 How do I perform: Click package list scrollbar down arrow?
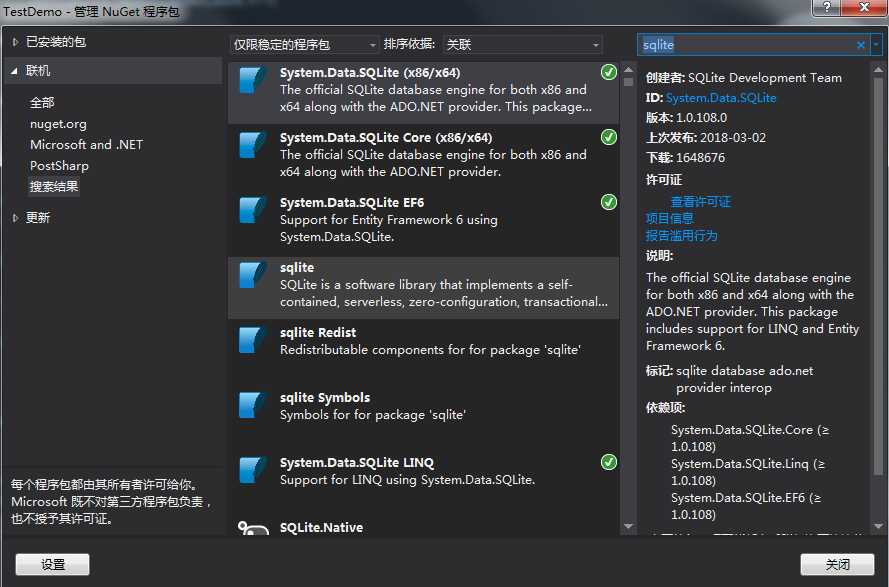tap(628, 527)
